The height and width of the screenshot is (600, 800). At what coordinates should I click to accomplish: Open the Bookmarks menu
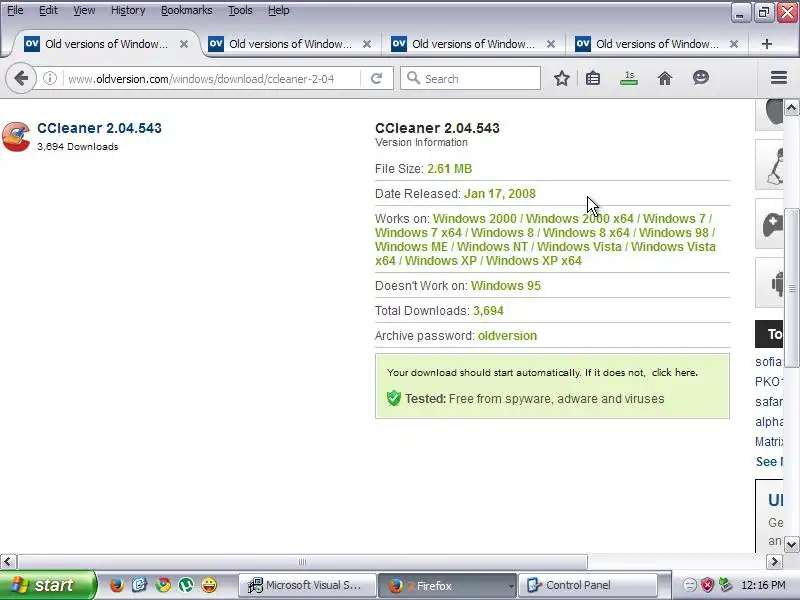pos(187,10)
